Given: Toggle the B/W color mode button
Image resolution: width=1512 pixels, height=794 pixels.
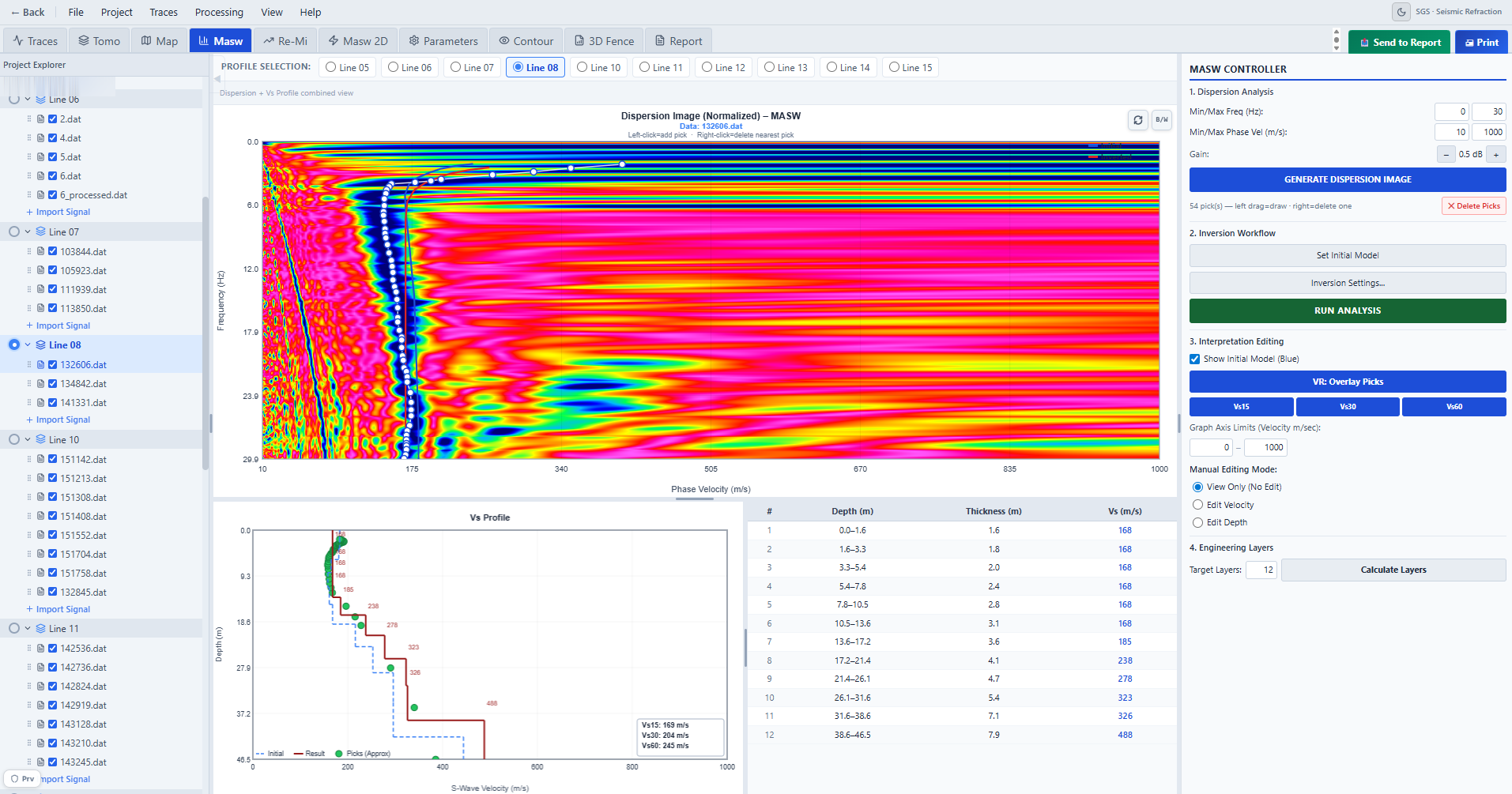Looking at the screenshot, I should (x=1162, y=120).
